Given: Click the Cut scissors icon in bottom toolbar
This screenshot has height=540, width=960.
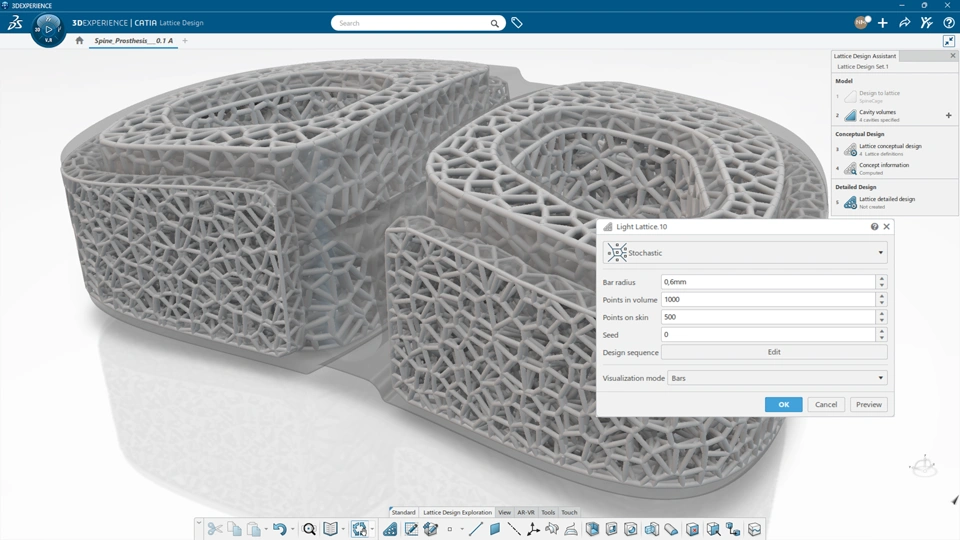Looking at the screenshot, I should pos(214,529).
